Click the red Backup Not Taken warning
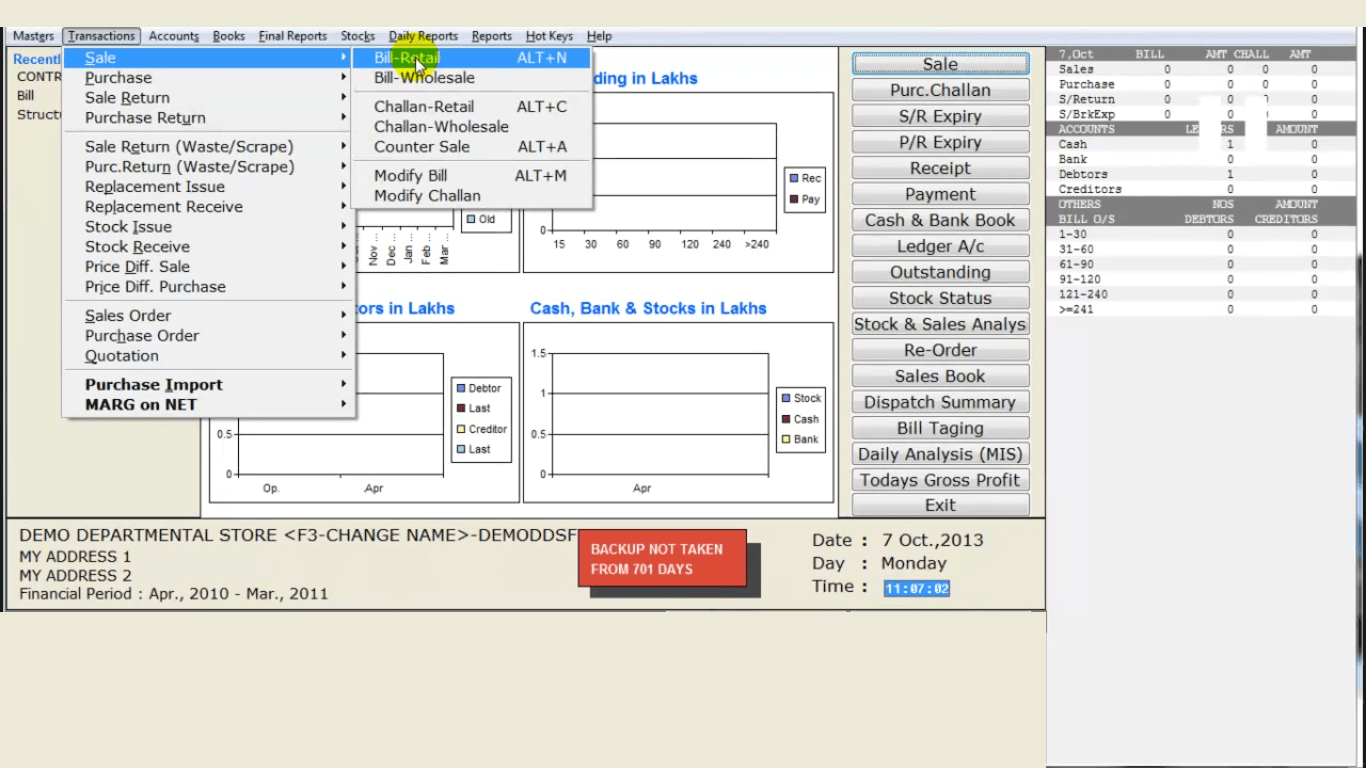Screen dimensions: 1366x768 pyautogui.click(x=662, y=559)
